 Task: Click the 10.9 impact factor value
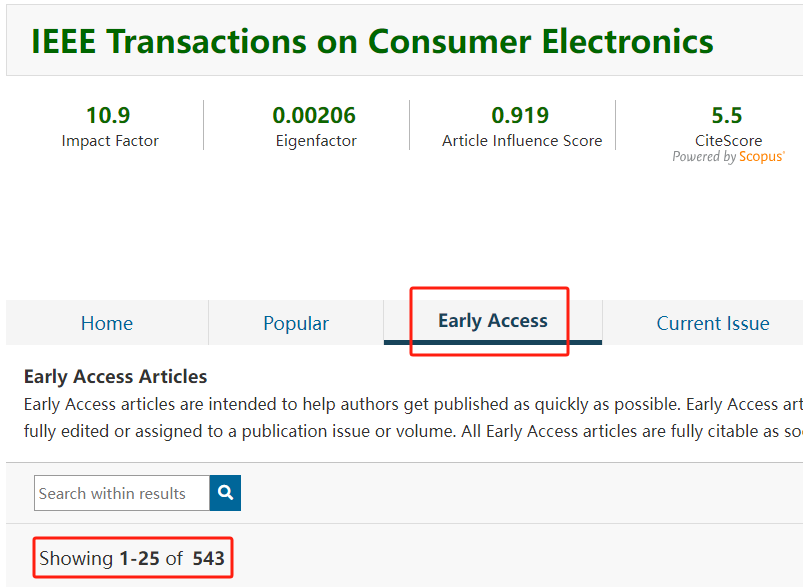108,115
